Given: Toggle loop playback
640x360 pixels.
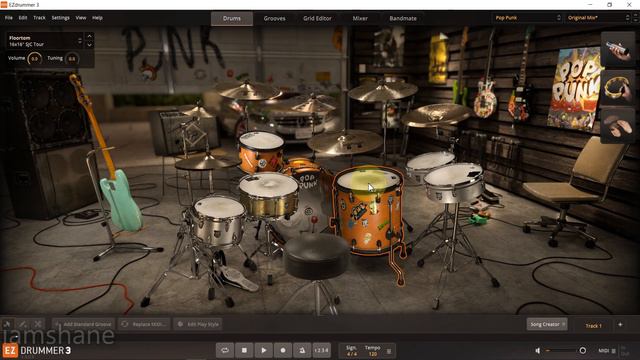Looking at the screenshot, I should click(x=225, y=350).
